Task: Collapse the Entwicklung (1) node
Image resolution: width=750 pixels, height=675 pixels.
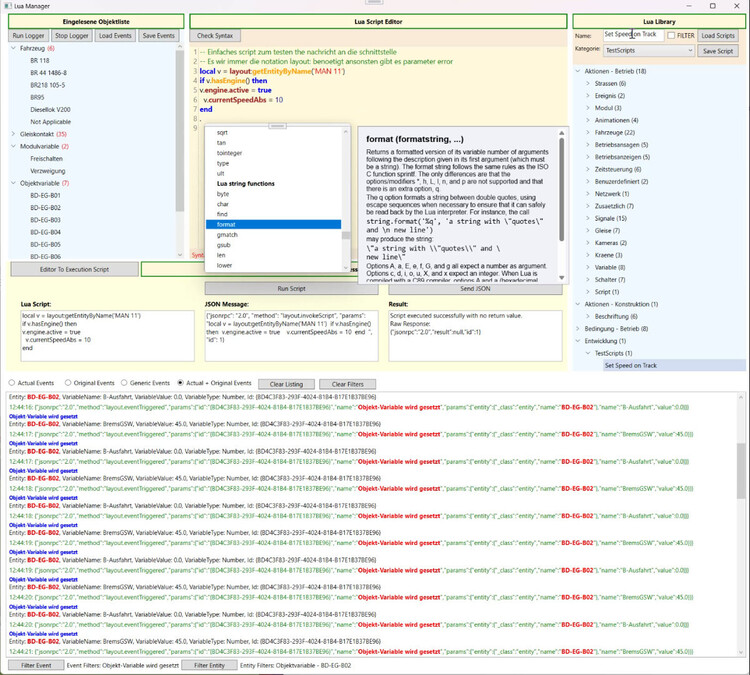Action: pyautogui.click(x=578, y=341)
